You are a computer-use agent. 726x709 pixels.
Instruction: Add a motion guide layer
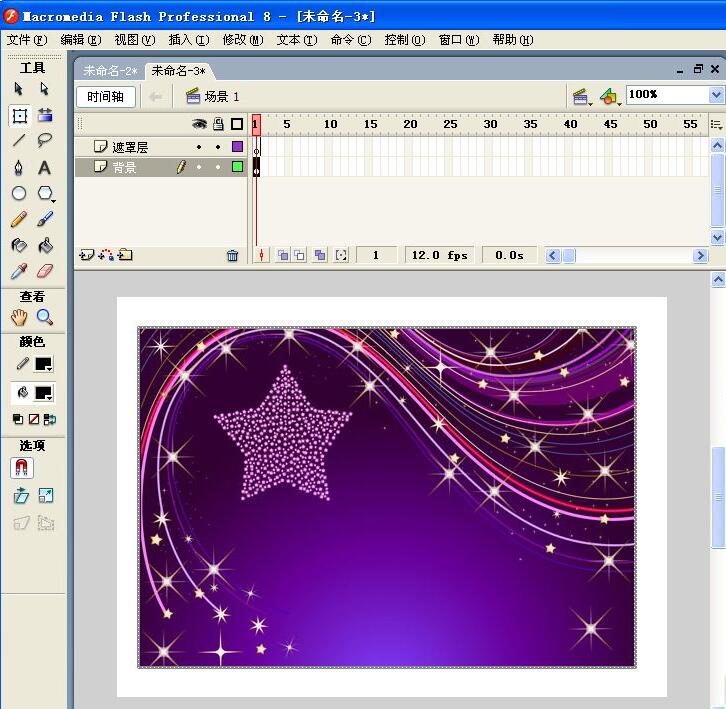pyautogui.click(x=106, y=255)
